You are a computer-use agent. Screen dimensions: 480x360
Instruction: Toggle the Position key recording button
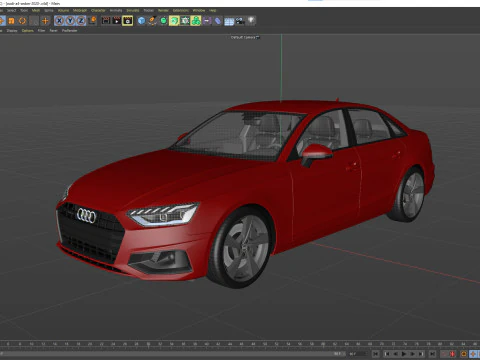click(x=473, y=354)
